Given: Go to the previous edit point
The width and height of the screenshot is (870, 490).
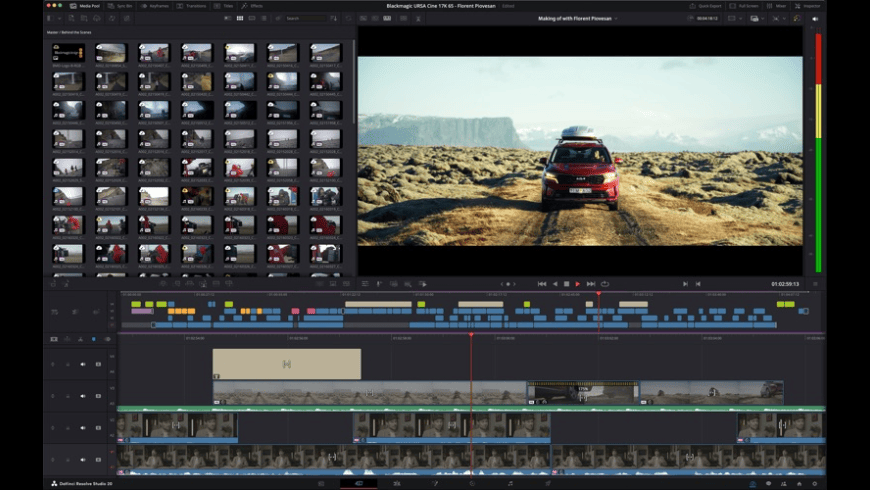Looking at the screenshot, I should point(698,284).
